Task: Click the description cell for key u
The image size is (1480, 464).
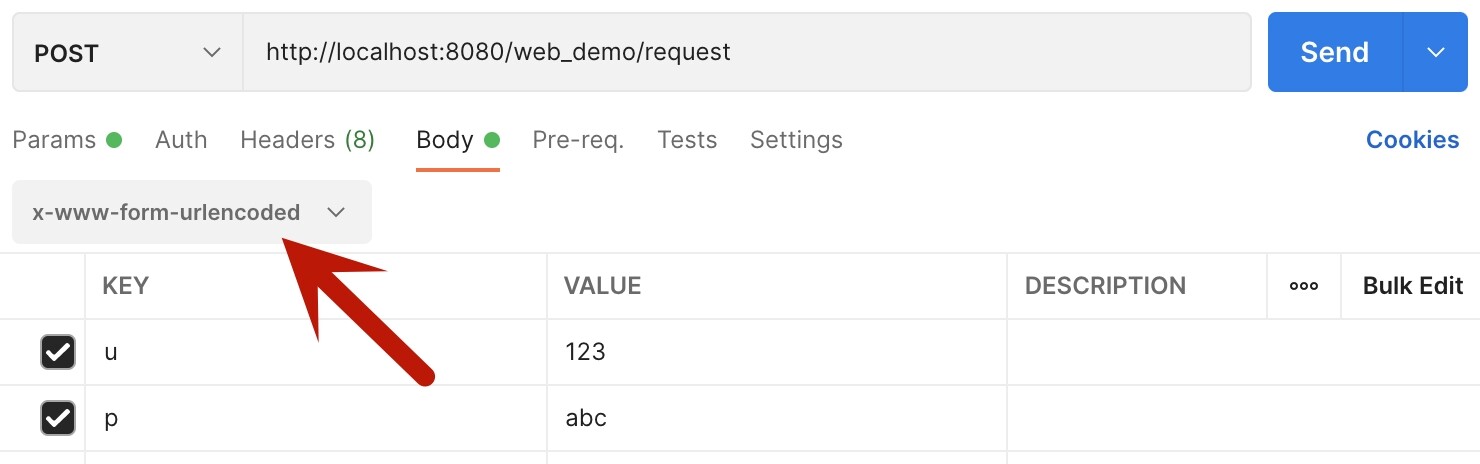Action: pos(1240,352)
